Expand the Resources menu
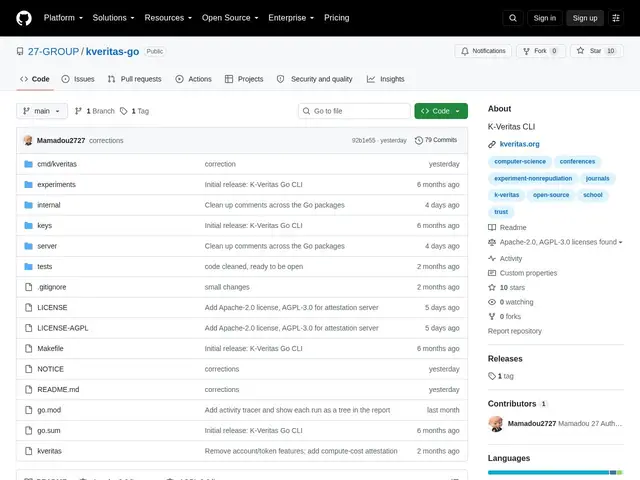 pyautogui.click(x=168, y=18)
